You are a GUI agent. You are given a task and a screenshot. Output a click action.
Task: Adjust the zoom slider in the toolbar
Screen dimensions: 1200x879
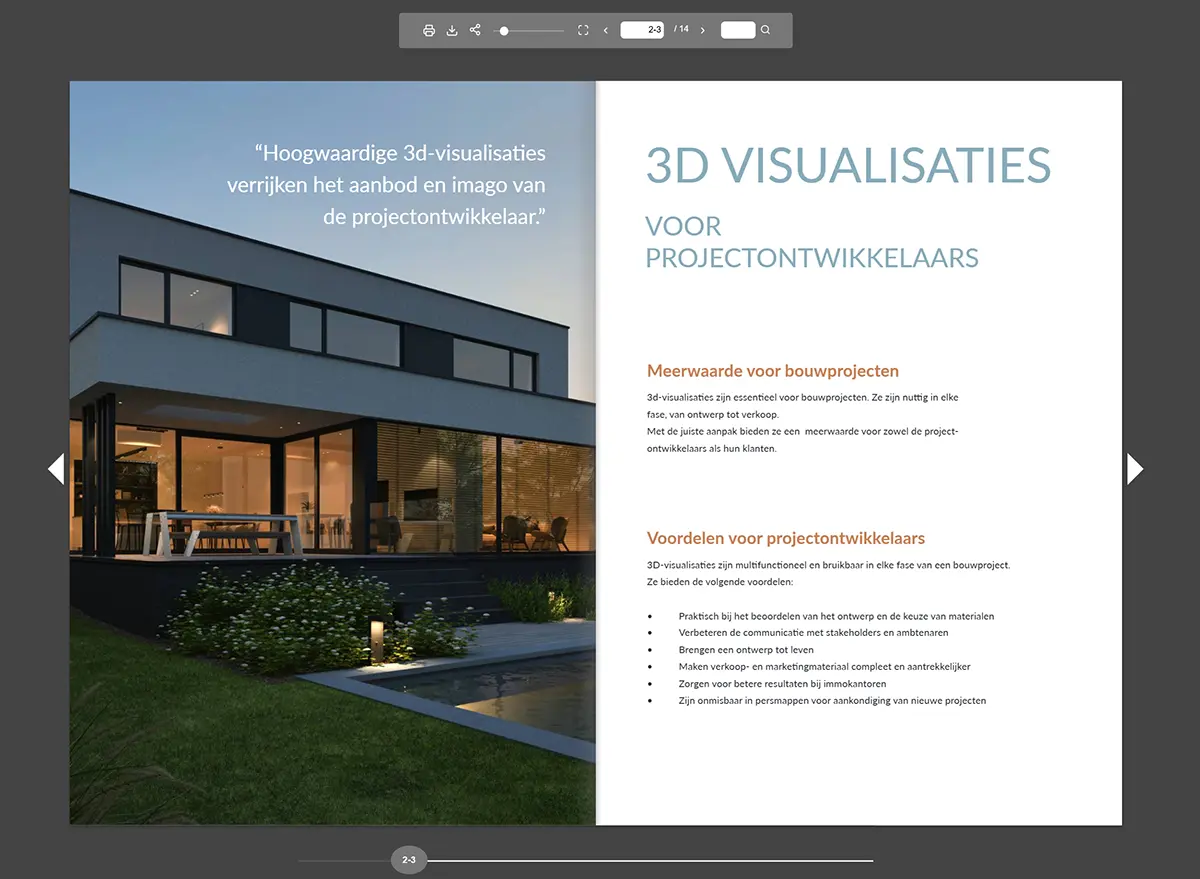530,31
